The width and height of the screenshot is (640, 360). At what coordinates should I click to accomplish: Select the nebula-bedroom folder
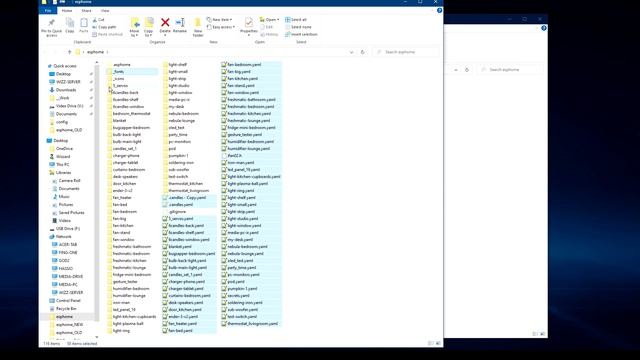[x=183, y=114]
